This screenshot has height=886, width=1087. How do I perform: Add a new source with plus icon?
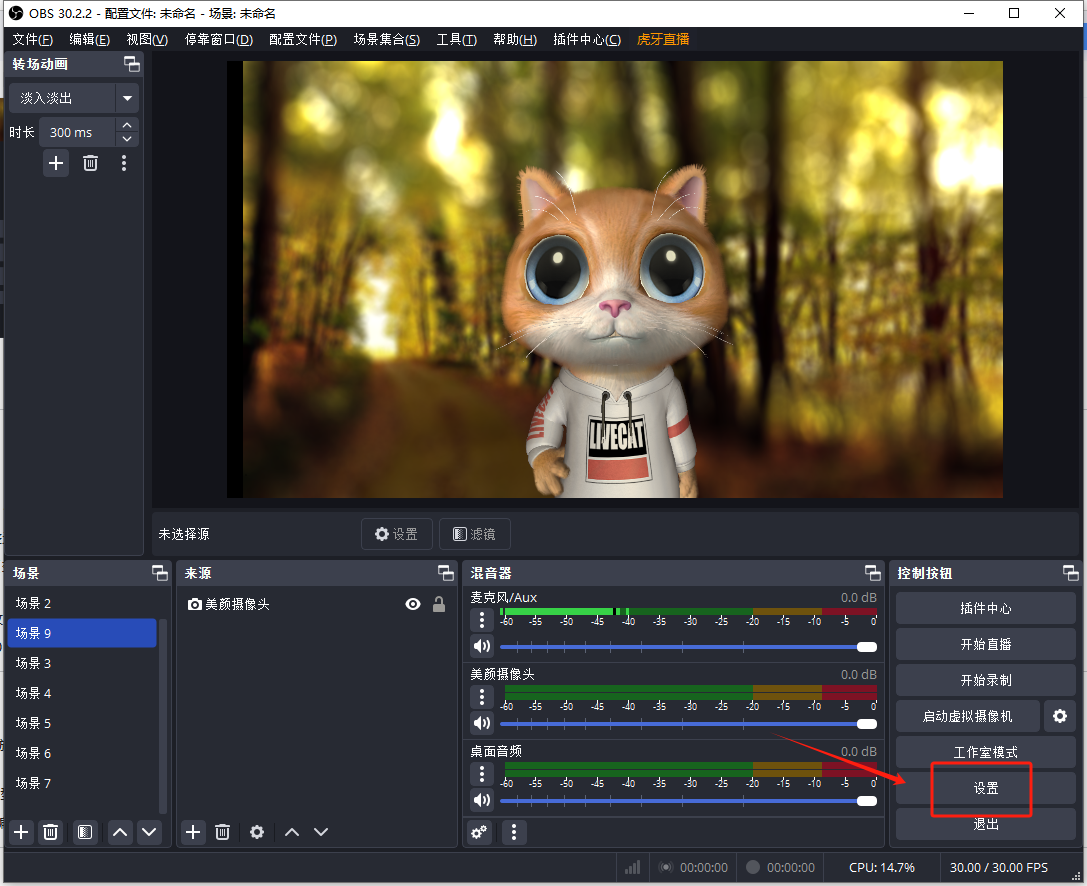coord(193,832)
